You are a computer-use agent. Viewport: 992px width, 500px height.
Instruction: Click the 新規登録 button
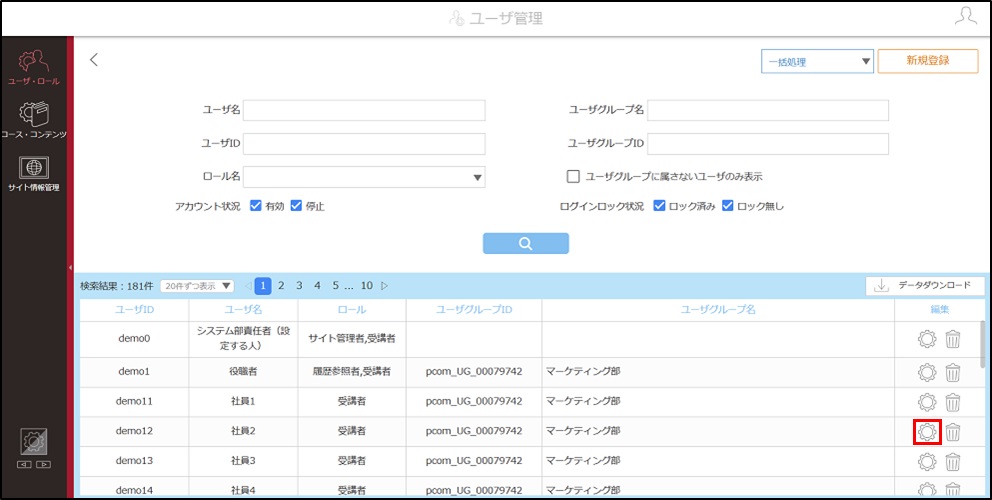(928, 61)
